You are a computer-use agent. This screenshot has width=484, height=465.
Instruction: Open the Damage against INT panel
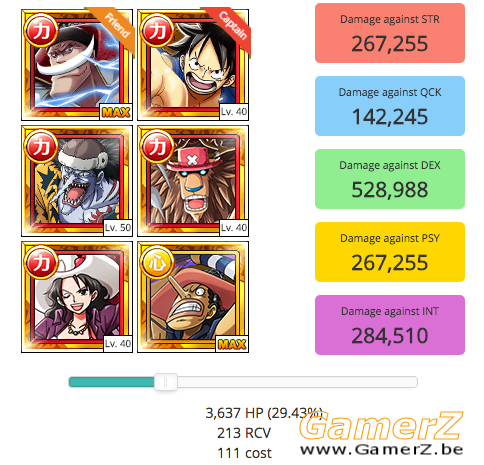point(390,325)
